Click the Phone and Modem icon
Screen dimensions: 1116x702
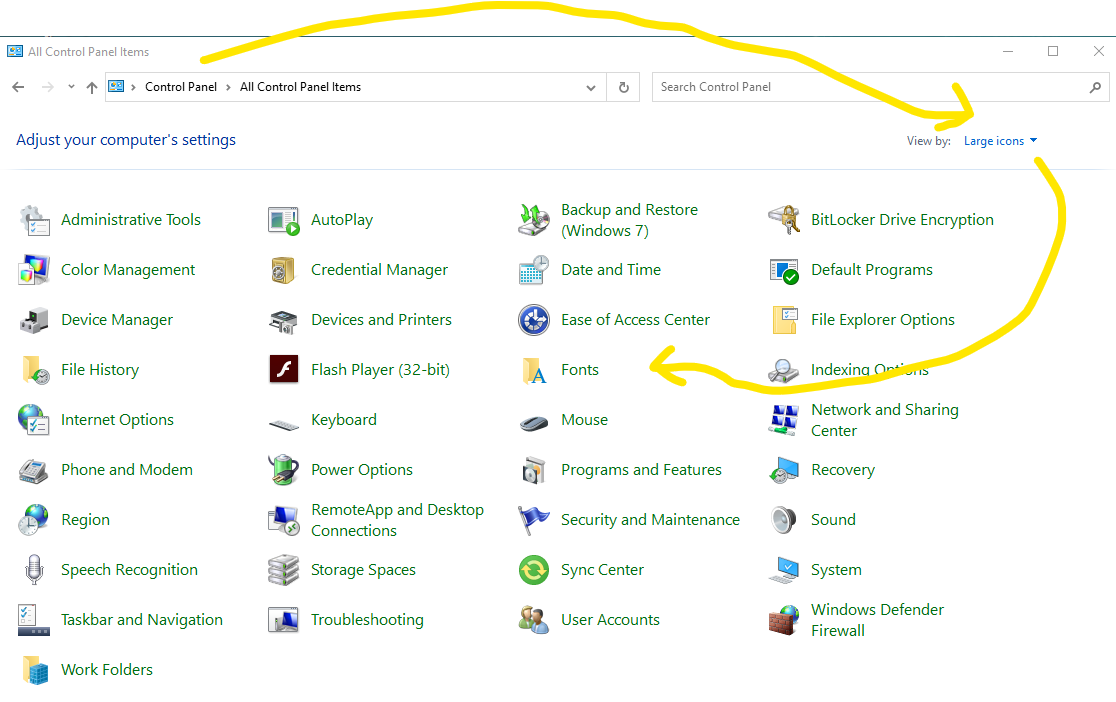coord(33,471)
